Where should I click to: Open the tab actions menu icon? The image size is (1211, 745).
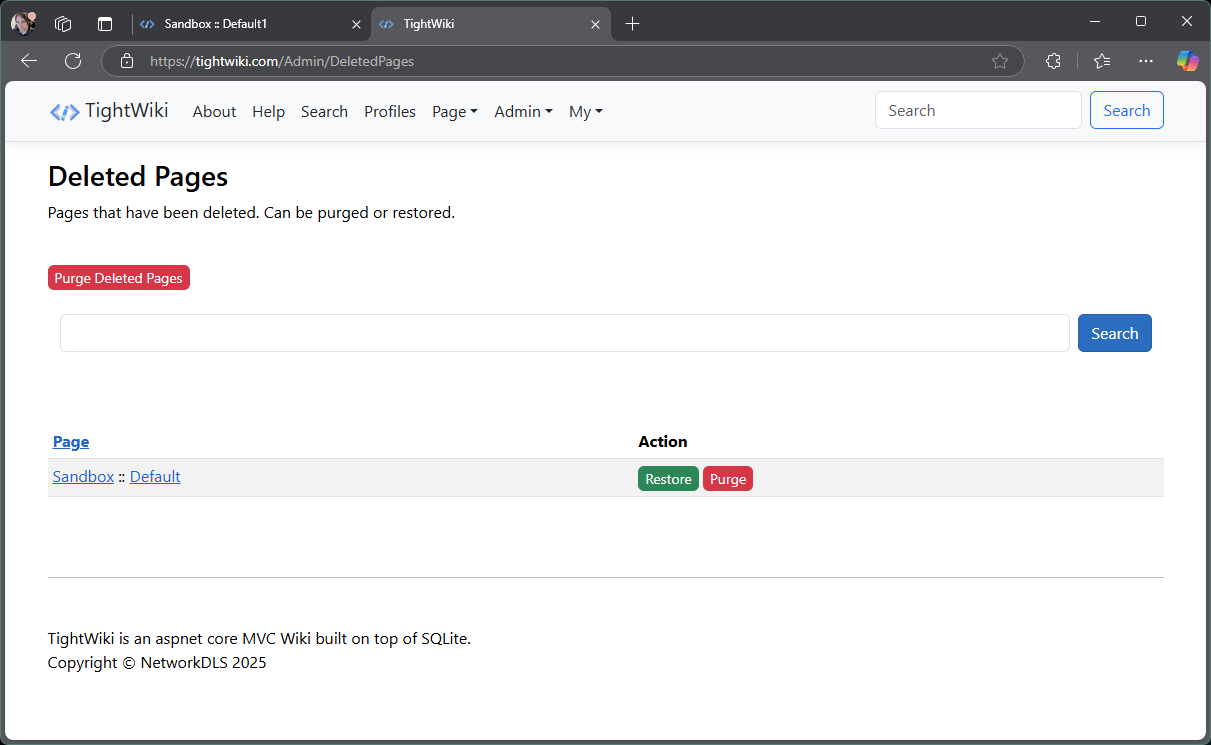[105, 23]
